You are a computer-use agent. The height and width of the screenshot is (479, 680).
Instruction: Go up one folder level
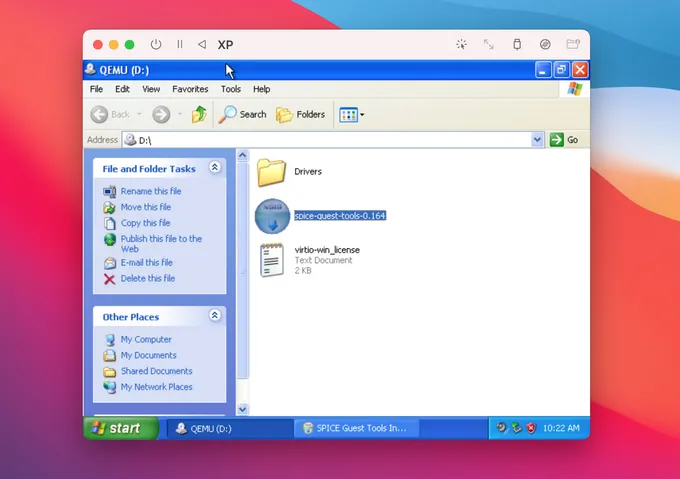coord(199,114)
